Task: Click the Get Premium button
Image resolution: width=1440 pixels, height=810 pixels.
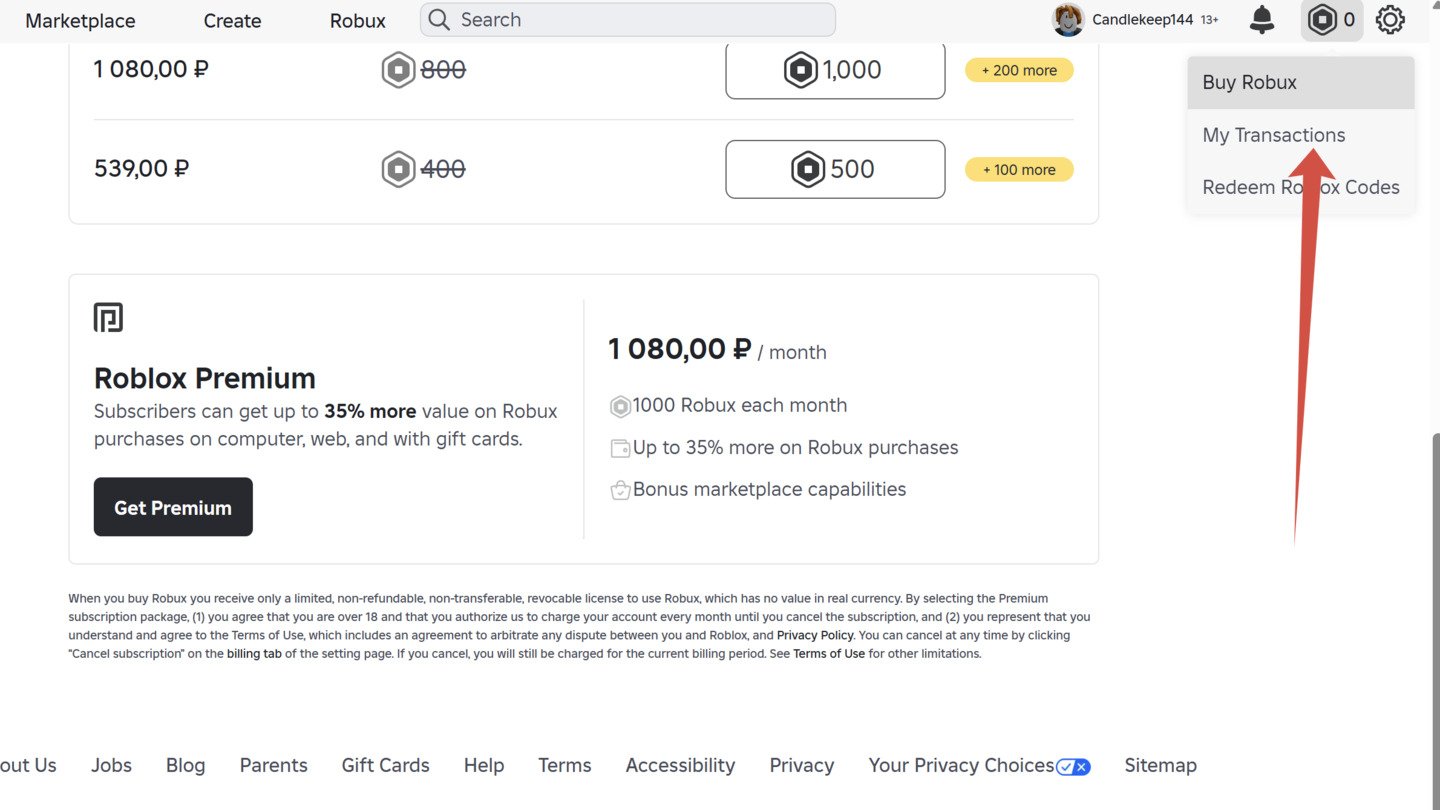Action: (x=173, y=507)
